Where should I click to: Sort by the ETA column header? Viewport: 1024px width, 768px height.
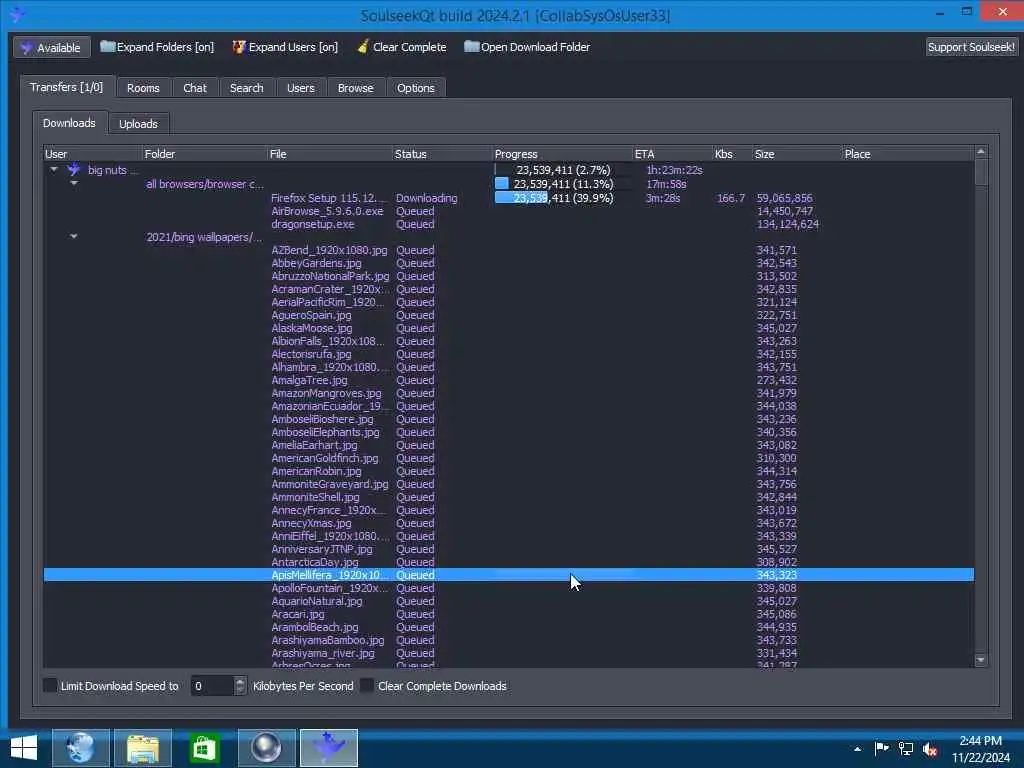673,154
